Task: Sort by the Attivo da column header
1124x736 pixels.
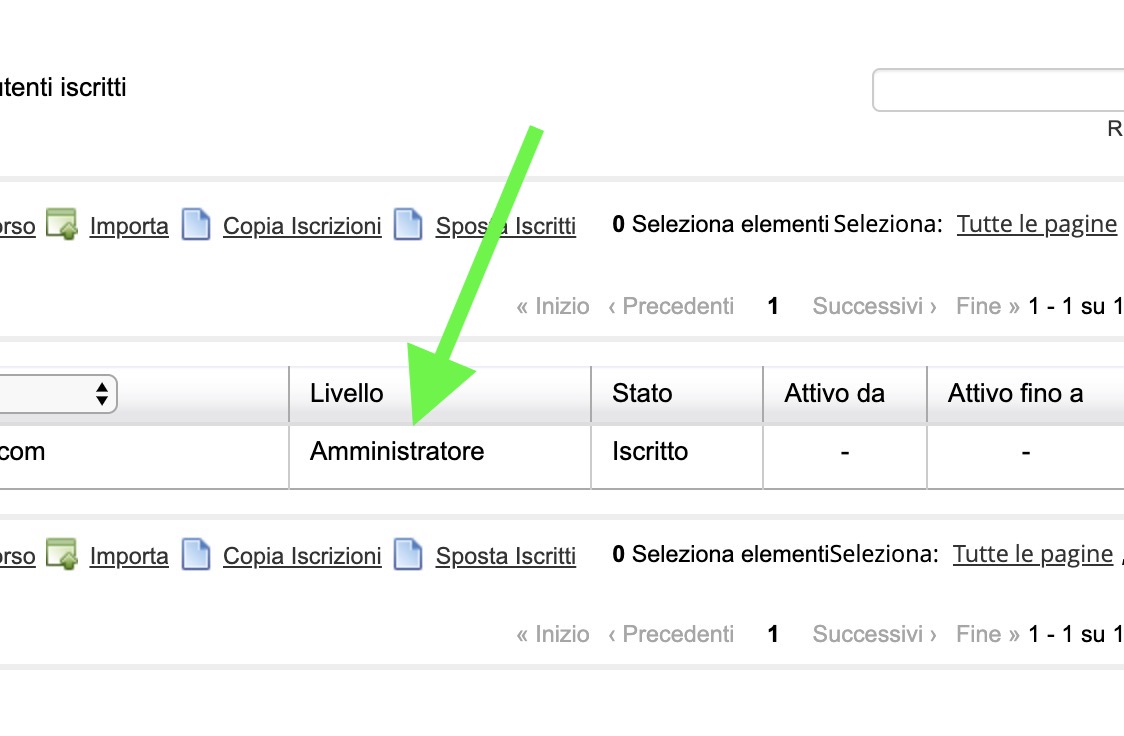Action: (x=834, y=393)
